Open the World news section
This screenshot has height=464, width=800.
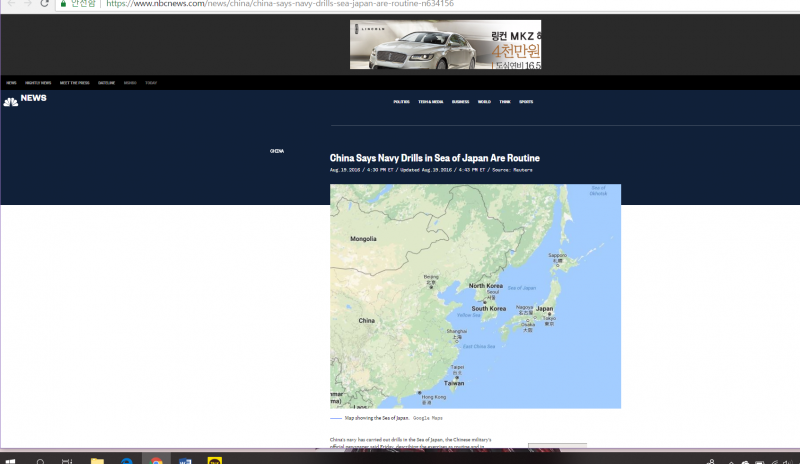pos(484,102)
